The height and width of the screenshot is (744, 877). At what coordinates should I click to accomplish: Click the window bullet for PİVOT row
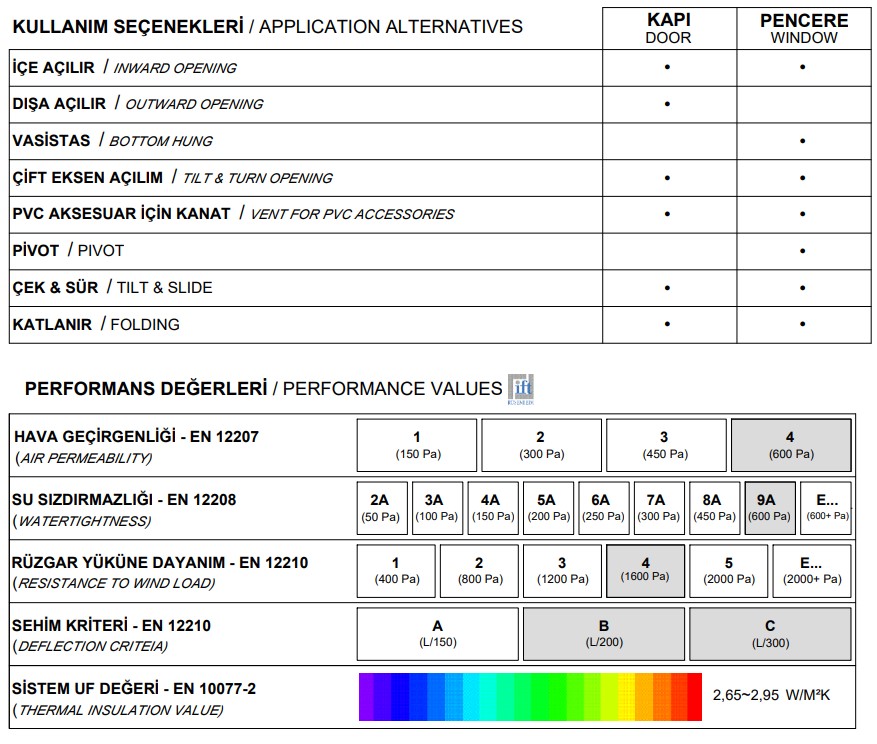click(x=803, y=251)
